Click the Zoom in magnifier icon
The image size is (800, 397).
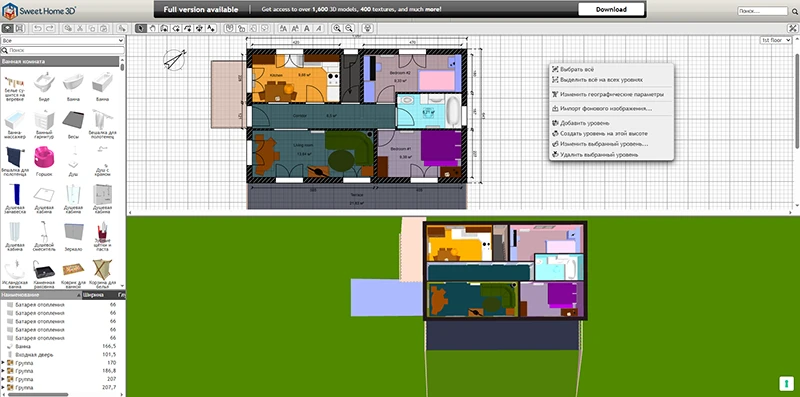(x=337, y=28)
